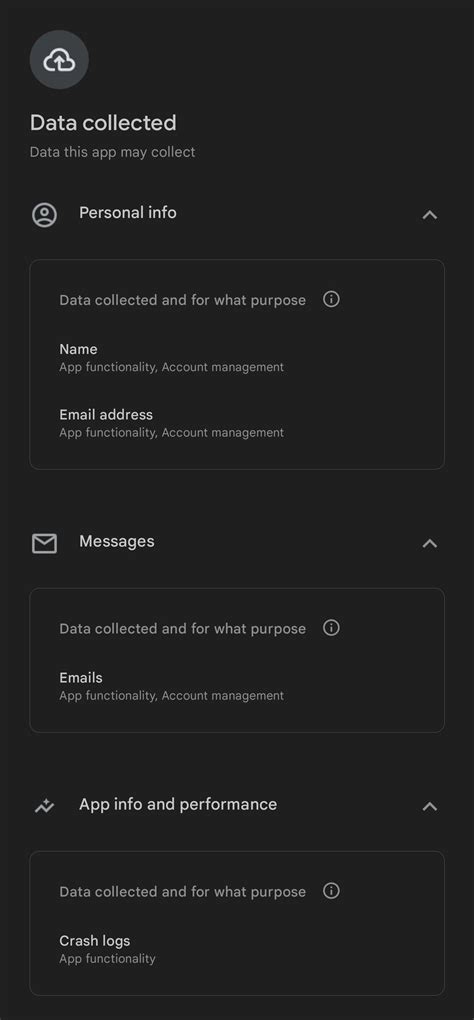Click the Personal info person icon
Viewport: 474px width, 1020px height.
[x=45, y=215]
